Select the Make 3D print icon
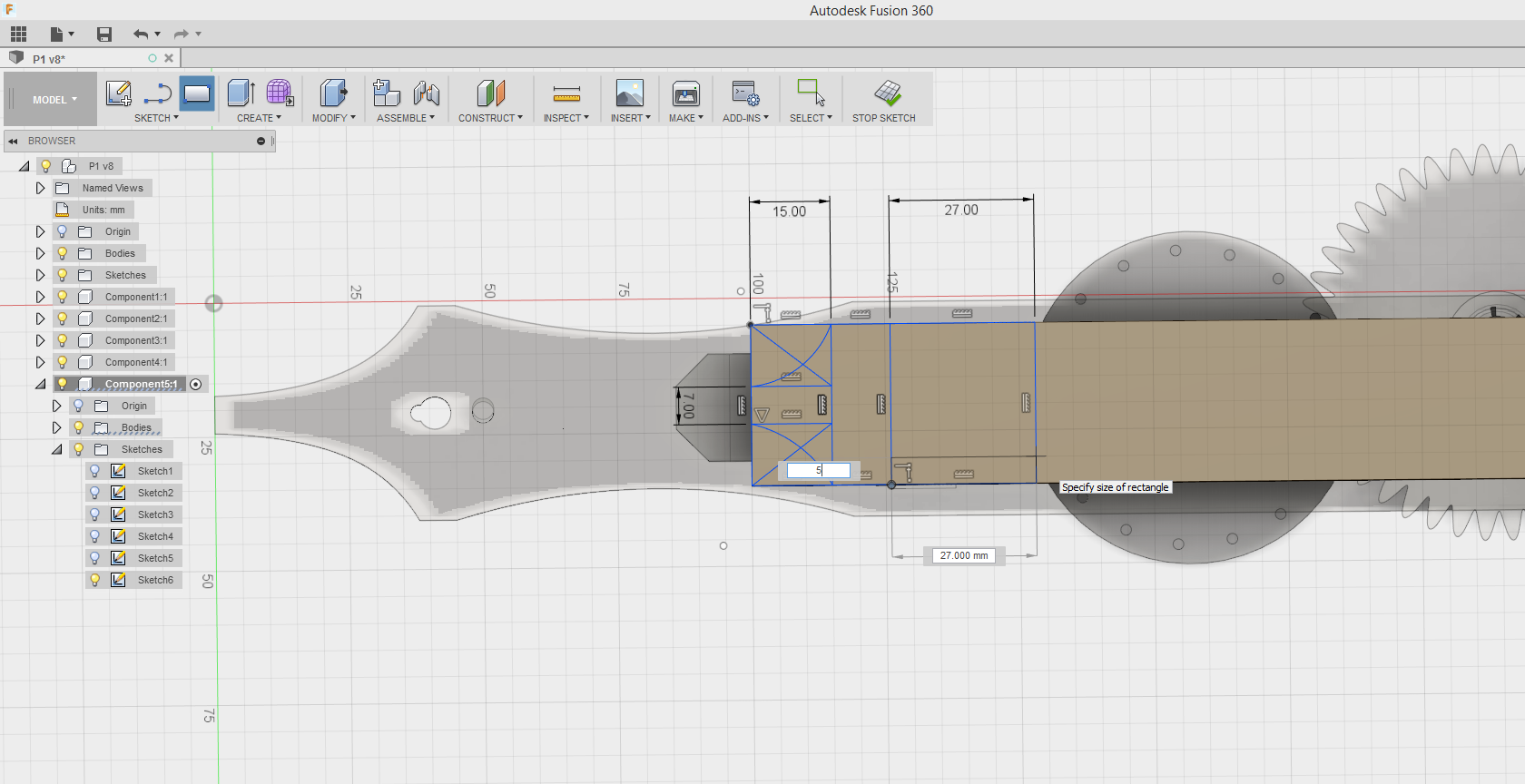The width and height of the screenshot is (1525, 784). pos(686,93)
